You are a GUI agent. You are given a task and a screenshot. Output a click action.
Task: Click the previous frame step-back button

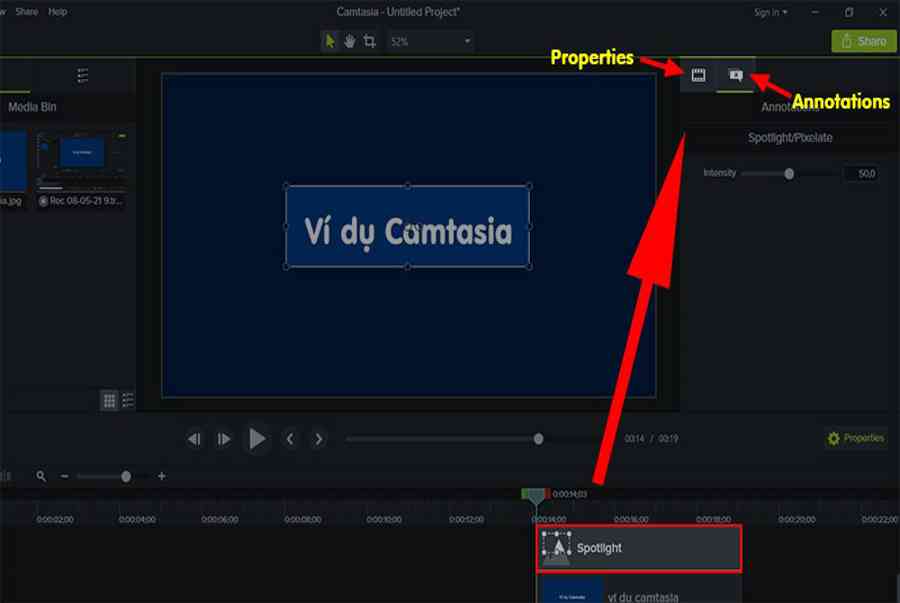pos(194,439)
